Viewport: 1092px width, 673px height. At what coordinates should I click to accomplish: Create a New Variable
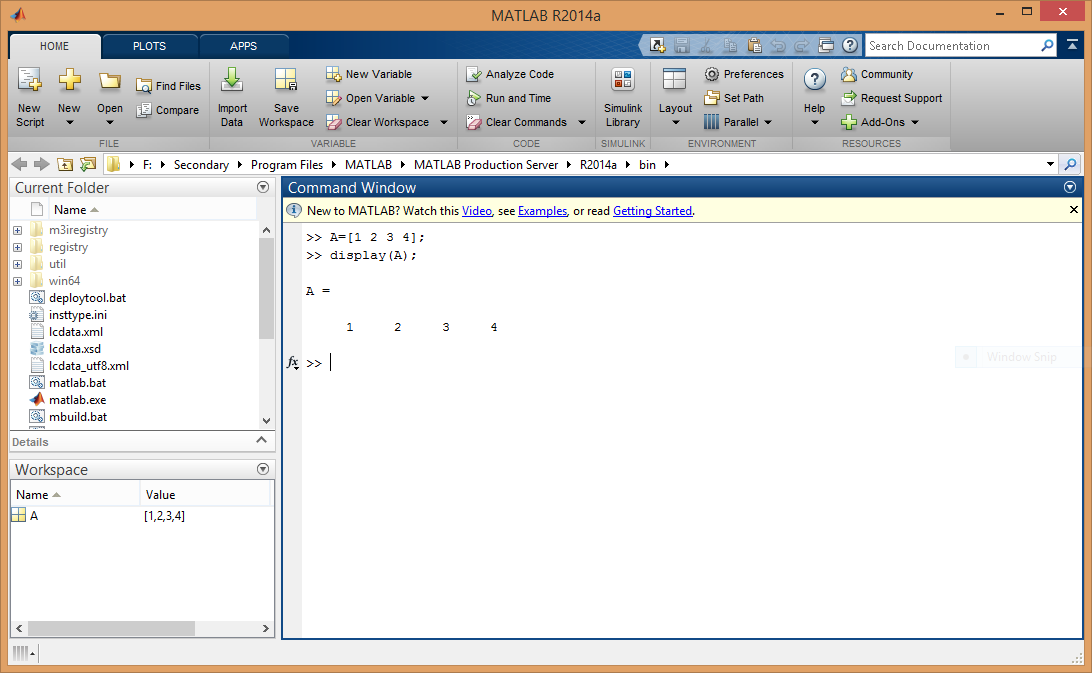click(369, 74)
